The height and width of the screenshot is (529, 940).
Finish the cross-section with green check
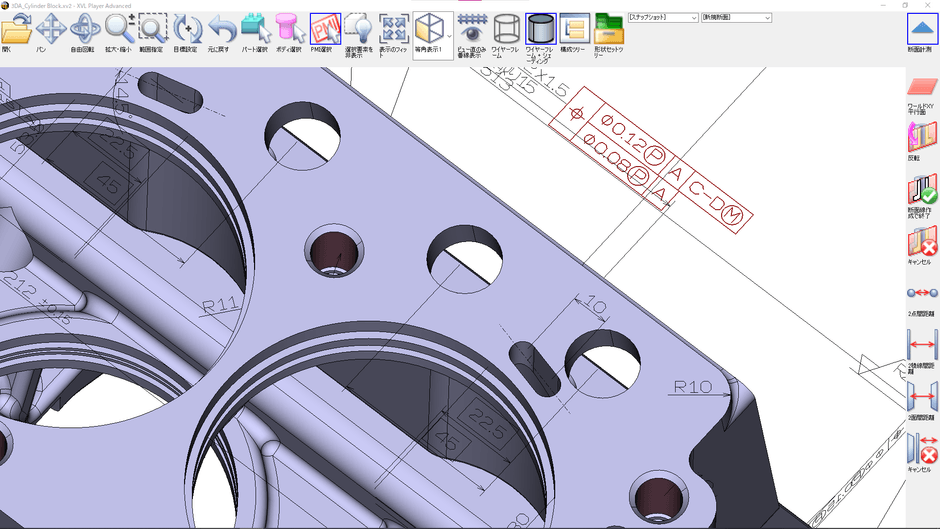coord(921,191)
